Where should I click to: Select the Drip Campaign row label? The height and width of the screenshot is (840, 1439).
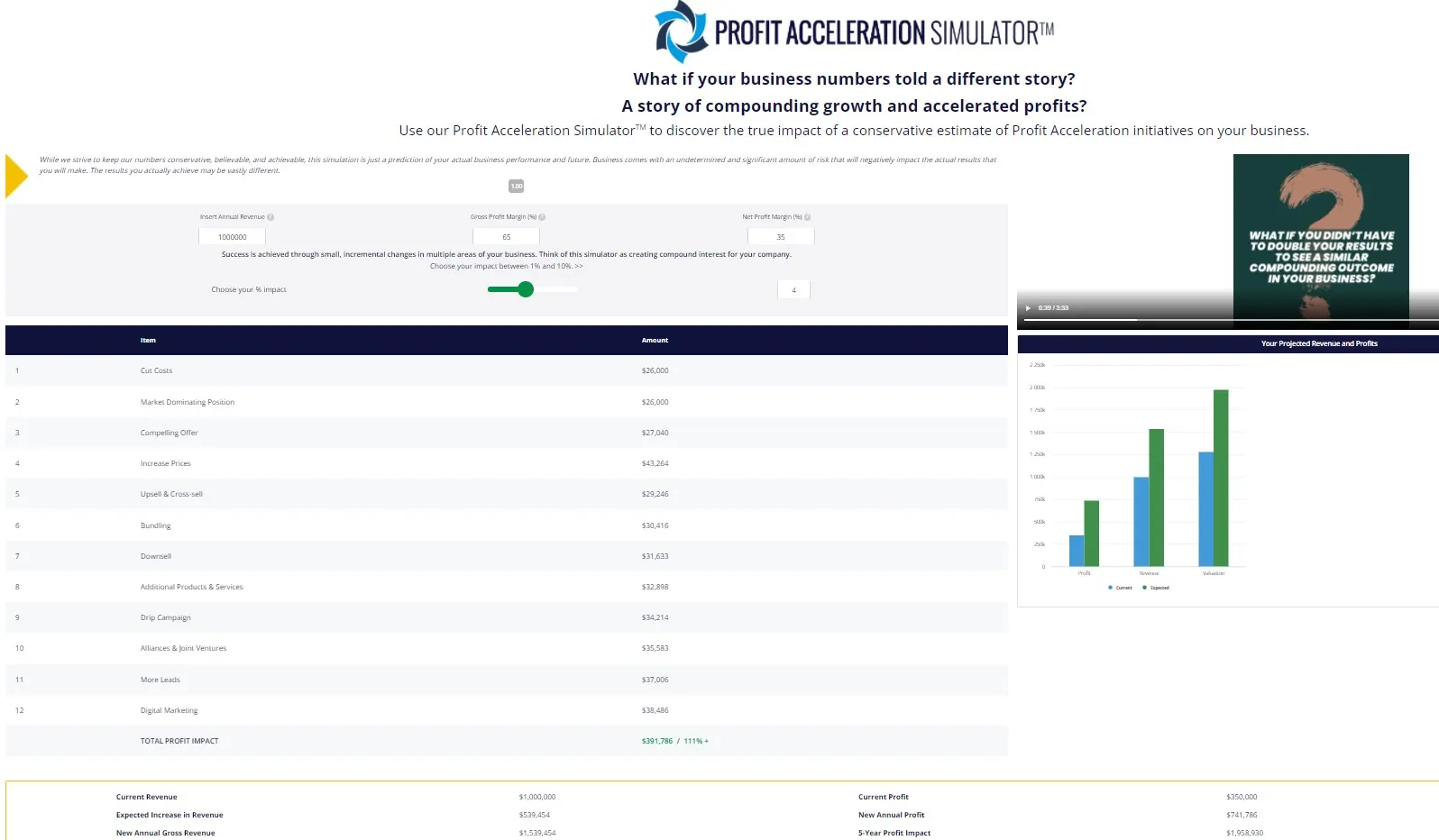pos(165,617)
